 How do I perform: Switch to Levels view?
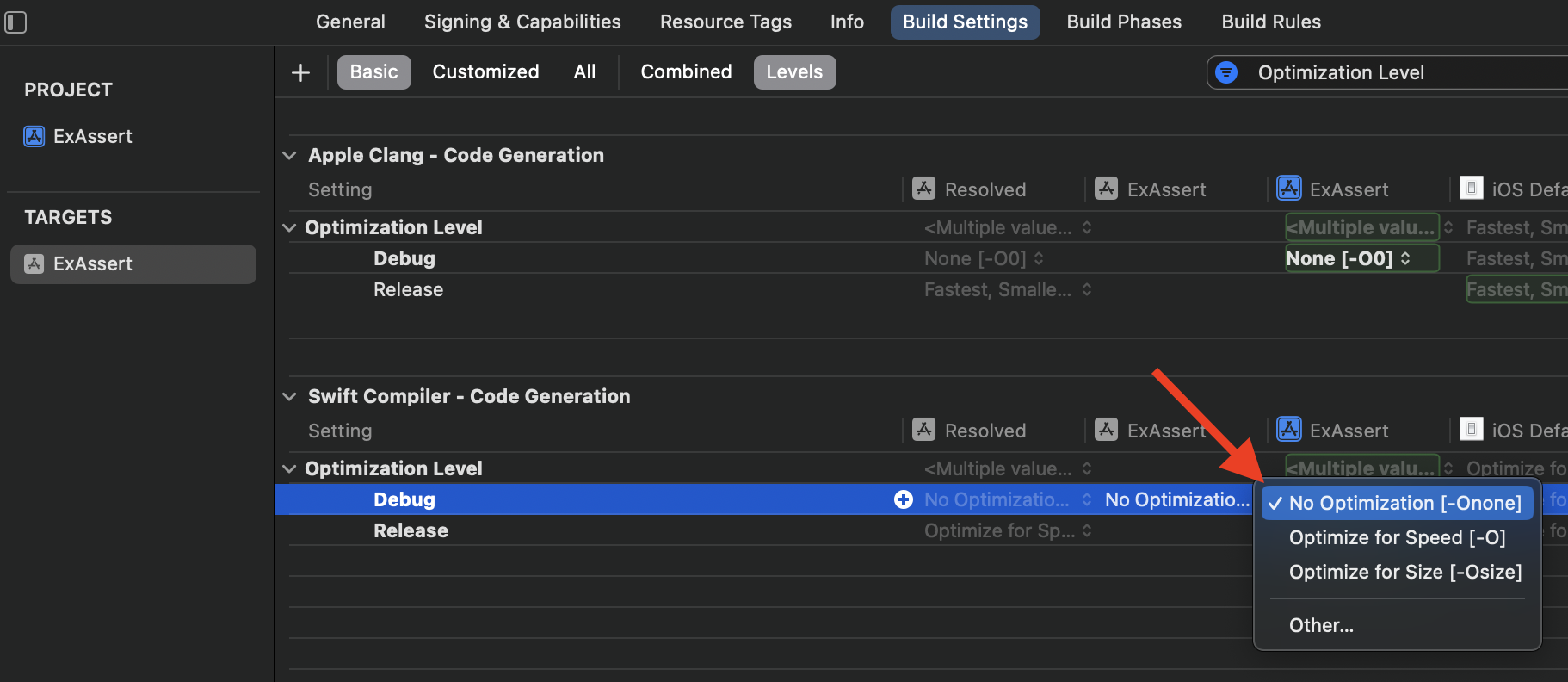coord(794,72)
